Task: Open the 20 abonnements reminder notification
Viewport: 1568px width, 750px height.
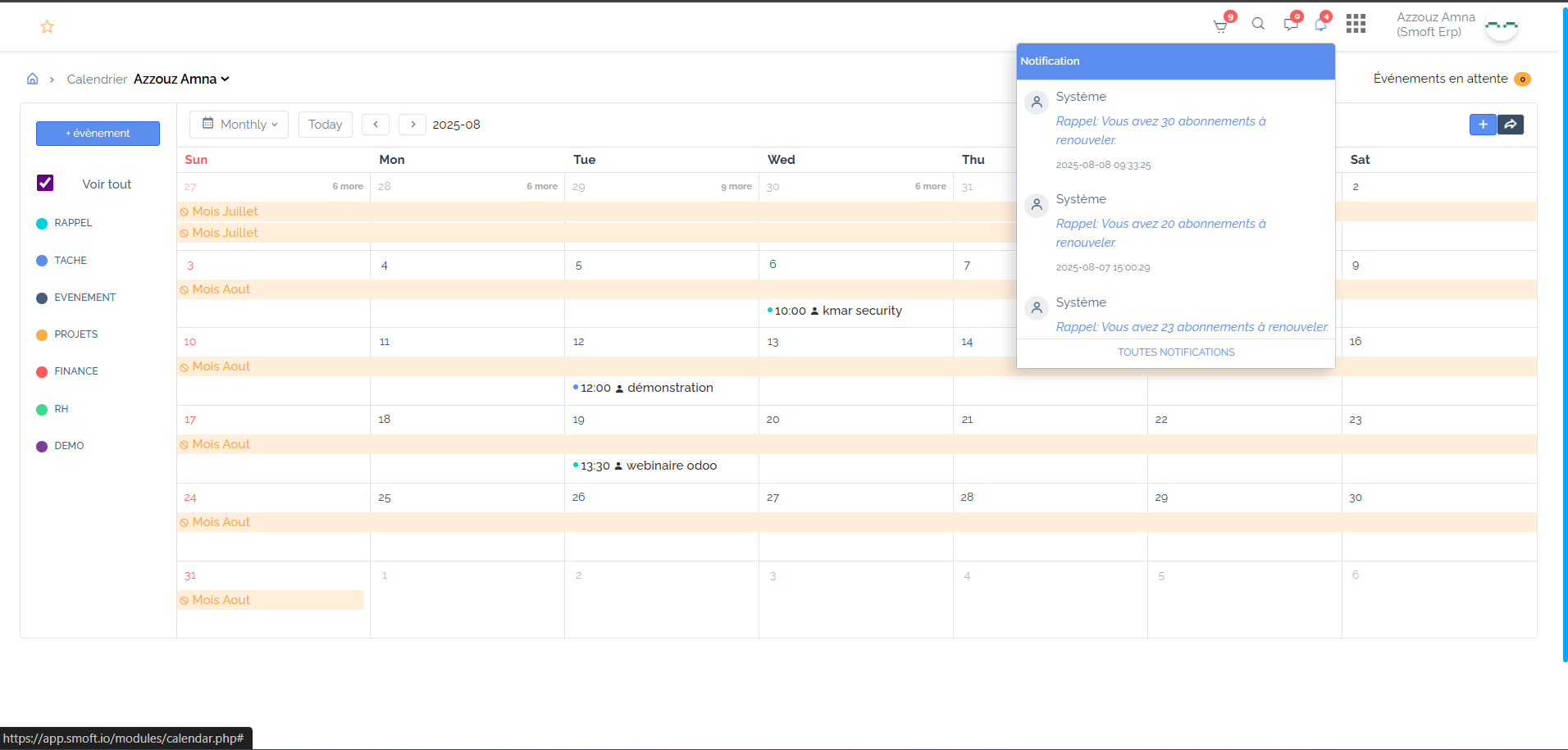Action: click(1161, 234)
